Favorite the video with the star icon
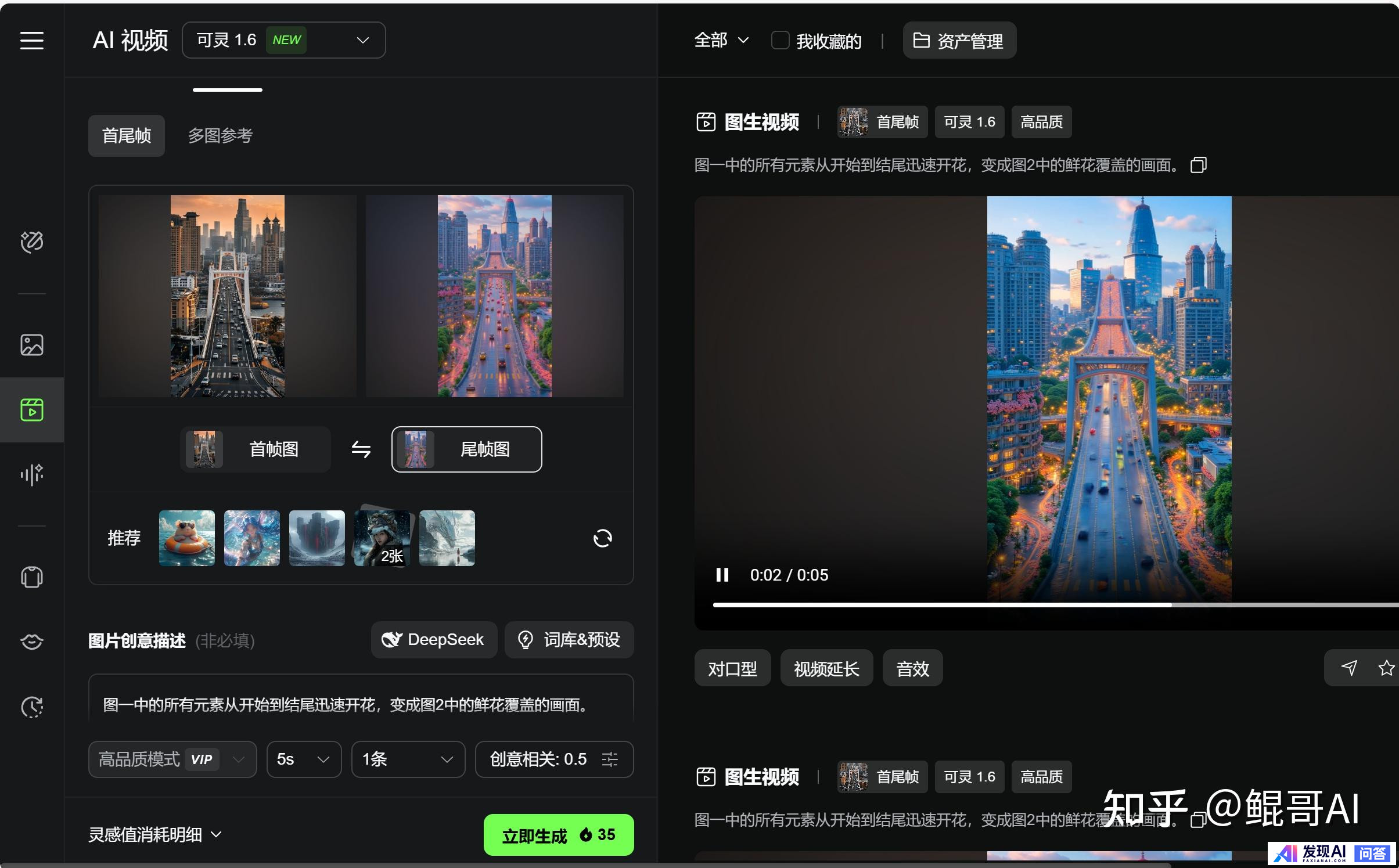This screenshot has width=1399, height=868. (1386, 668)
